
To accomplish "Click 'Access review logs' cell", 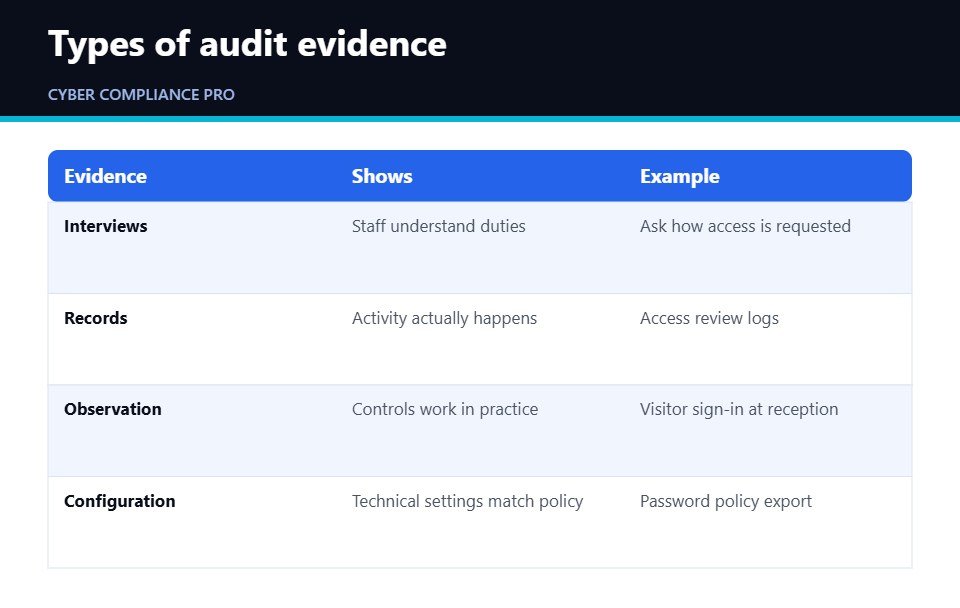I will point(709,318).
